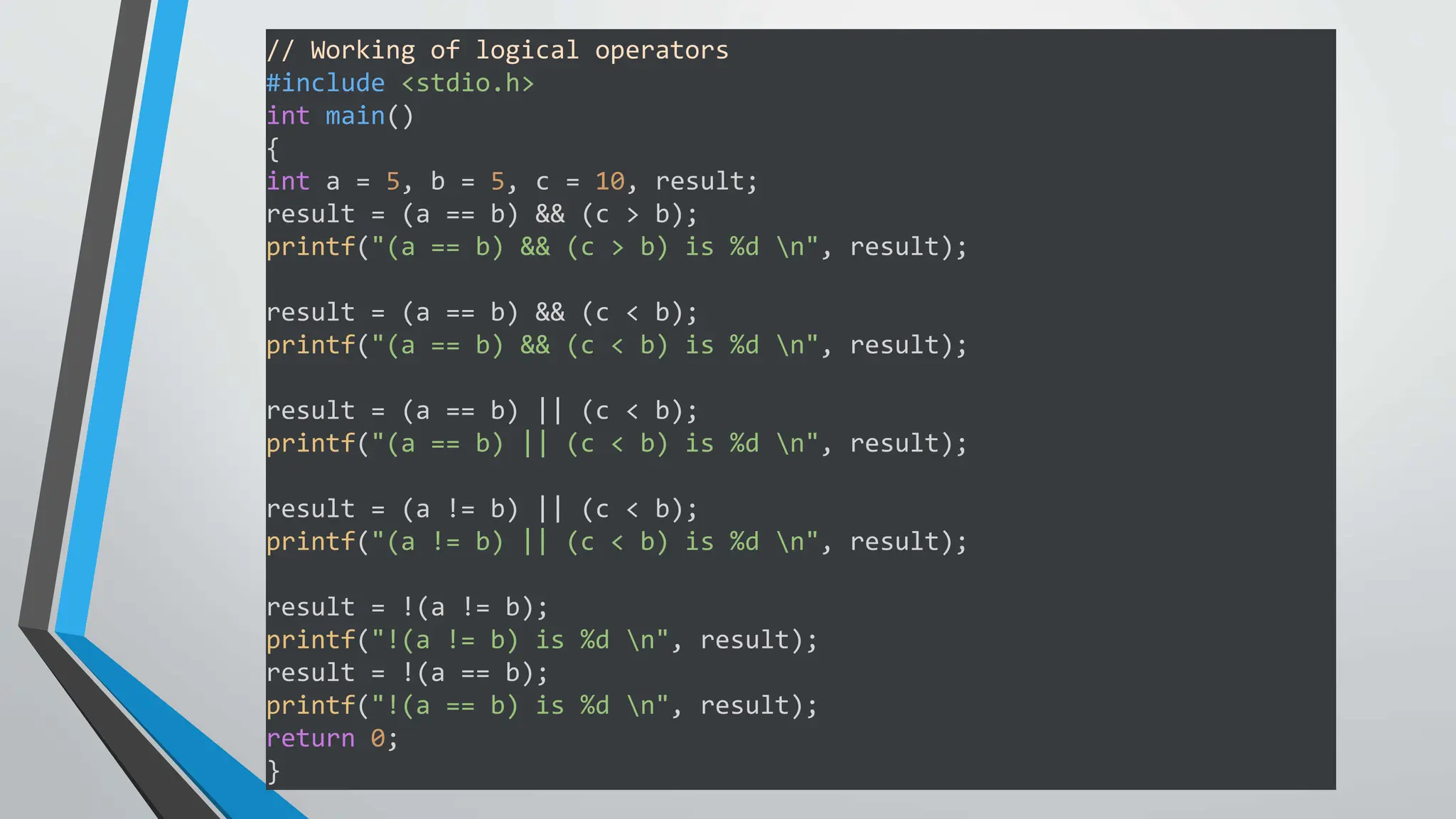This screenshot has height=819, width=1456.
Task: Click the opening curly brace line
Action: click(x=273, y=149)
